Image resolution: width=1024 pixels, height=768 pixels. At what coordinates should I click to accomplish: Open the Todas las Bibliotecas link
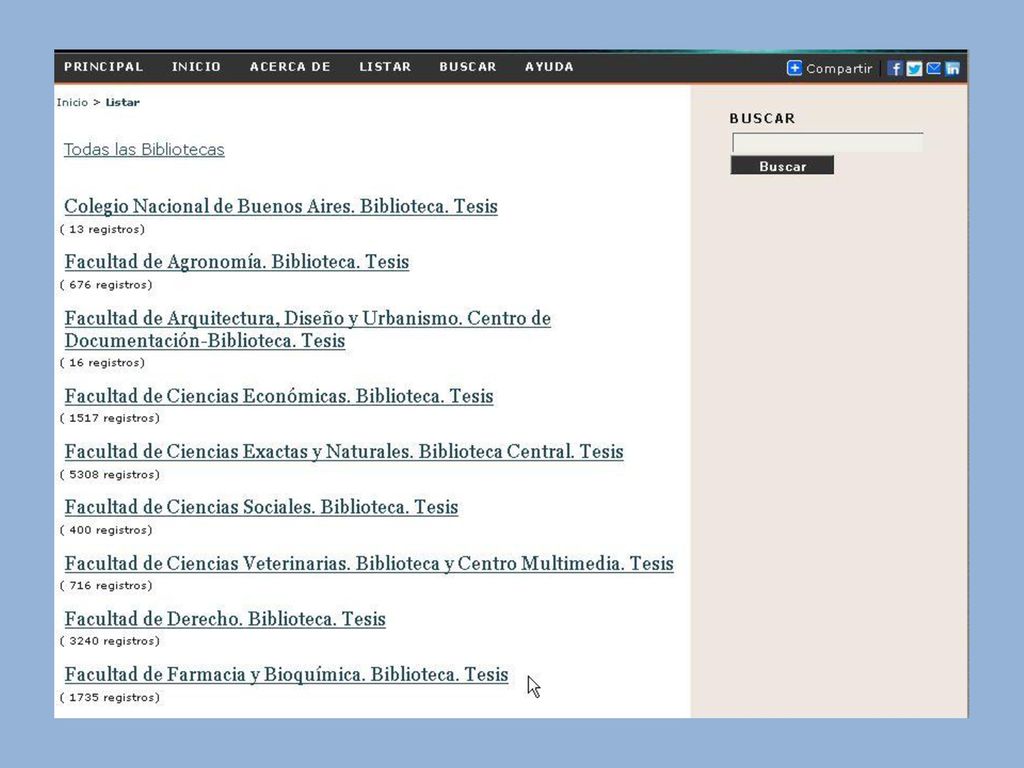144,150
